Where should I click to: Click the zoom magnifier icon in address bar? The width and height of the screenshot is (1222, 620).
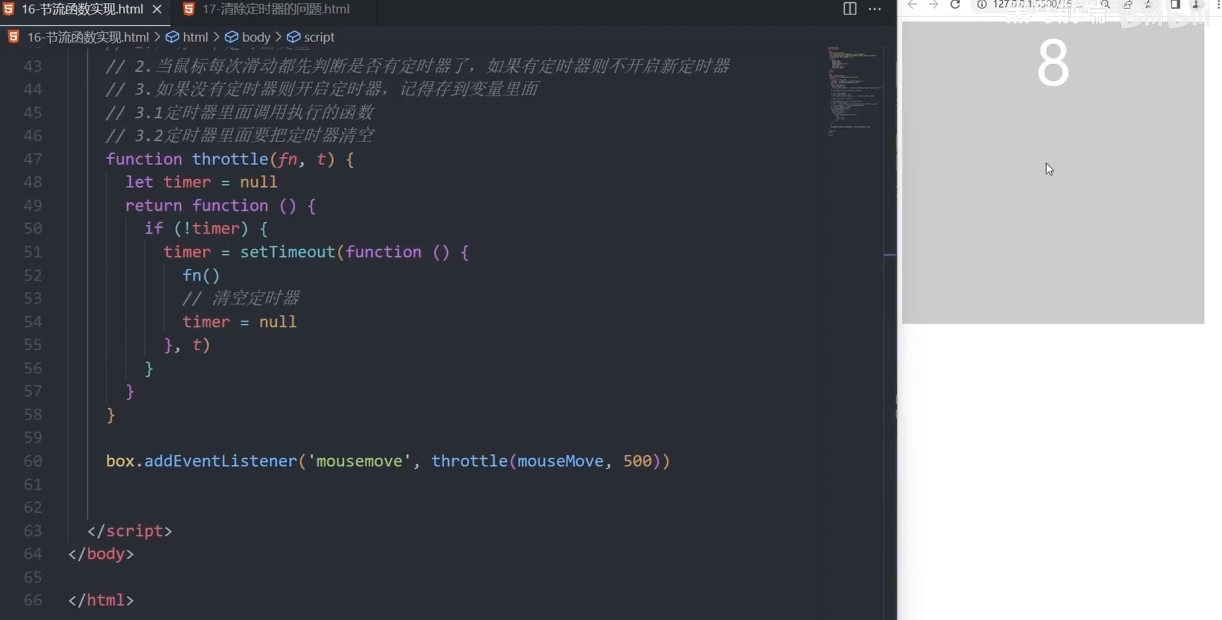(1106, 5)
